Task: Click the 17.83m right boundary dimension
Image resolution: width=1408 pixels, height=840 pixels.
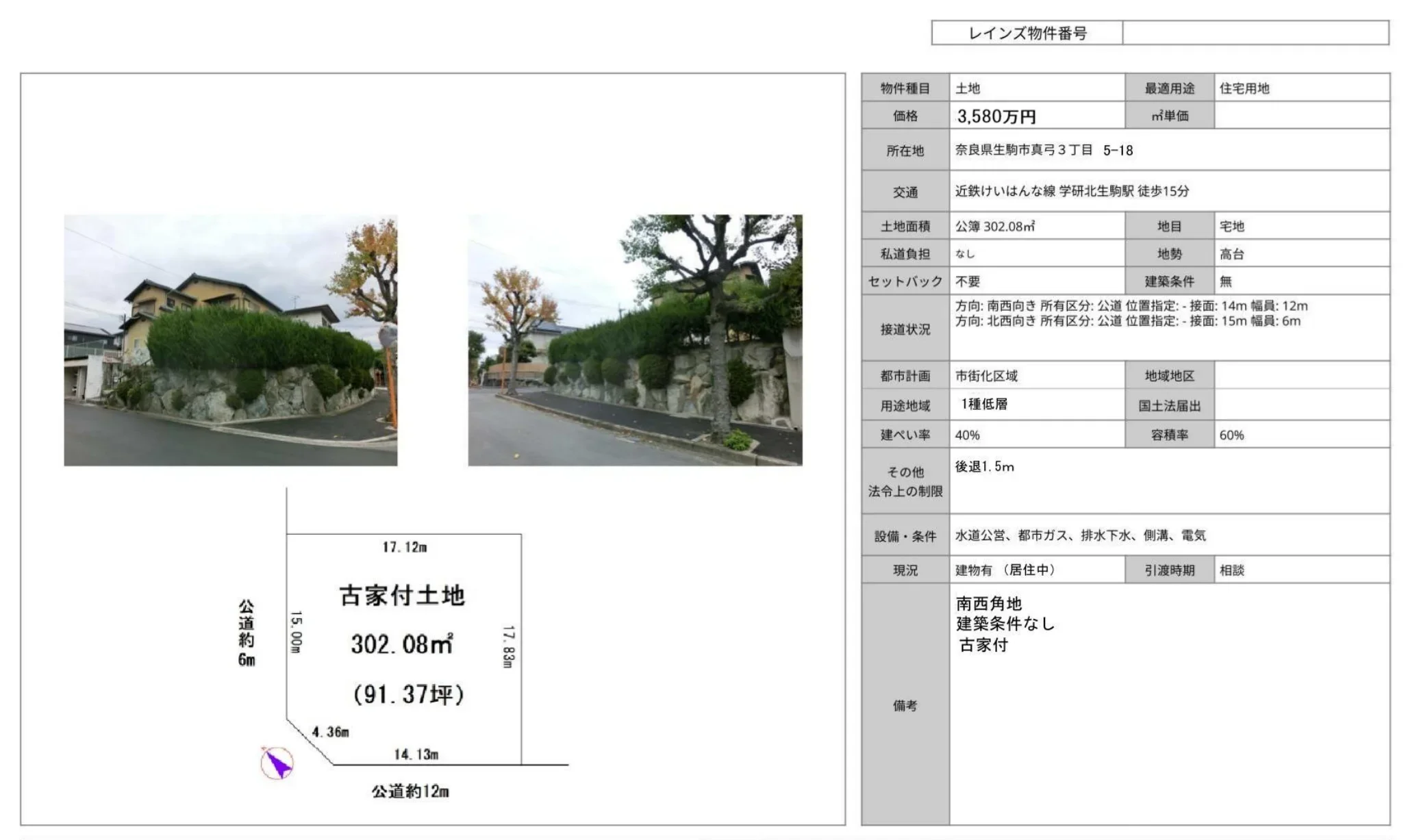Action: coord(508,646)
